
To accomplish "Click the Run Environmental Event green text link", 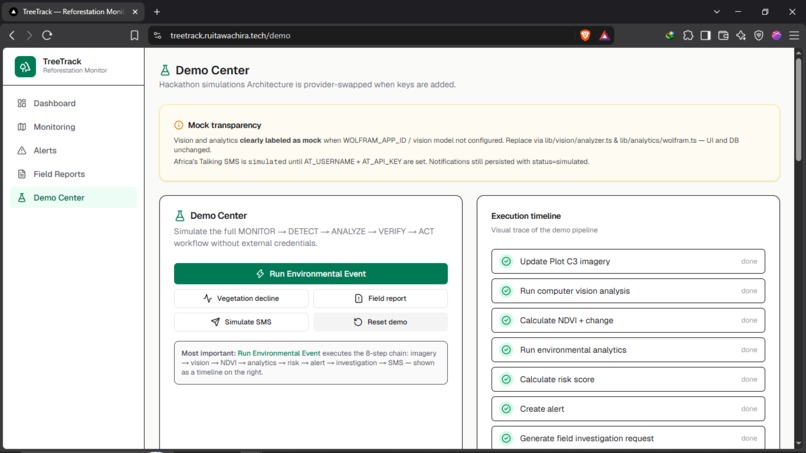I will pyautogui.click(x=279, y=353).
